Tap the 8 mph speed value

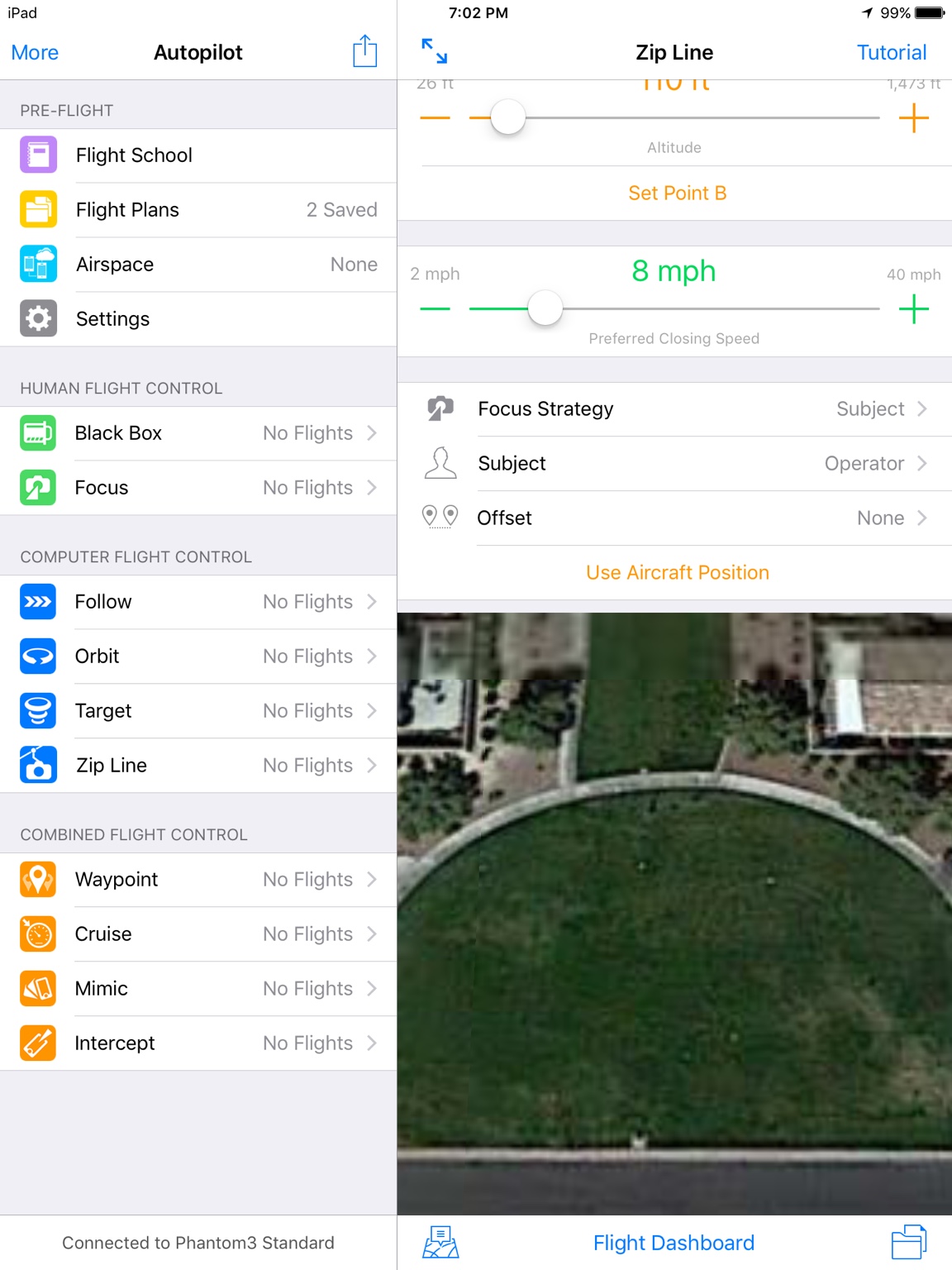click(674, 271)
